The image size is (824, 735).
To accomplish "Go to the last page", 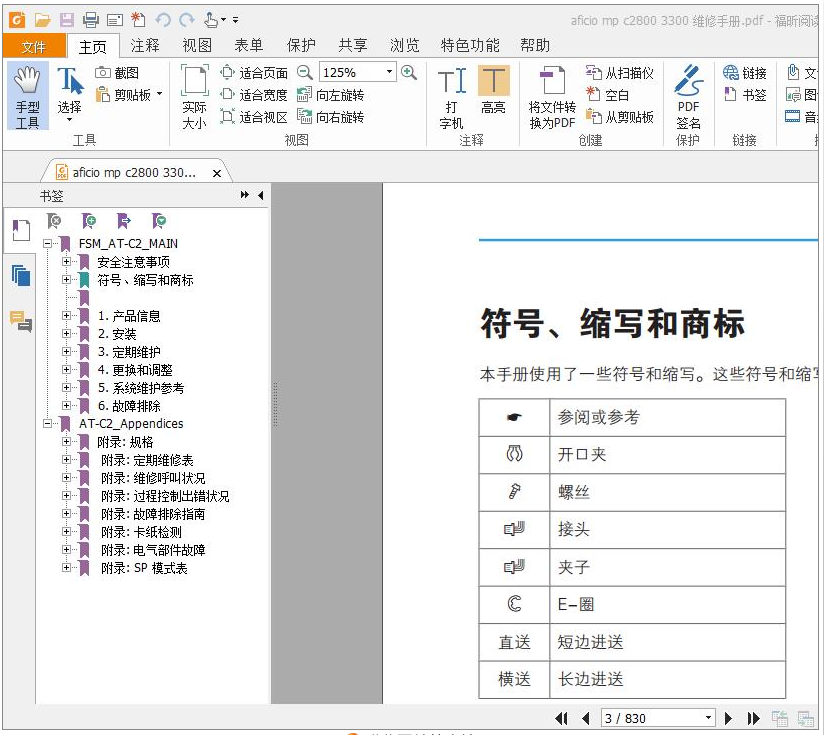I will [x=753, y=718].
